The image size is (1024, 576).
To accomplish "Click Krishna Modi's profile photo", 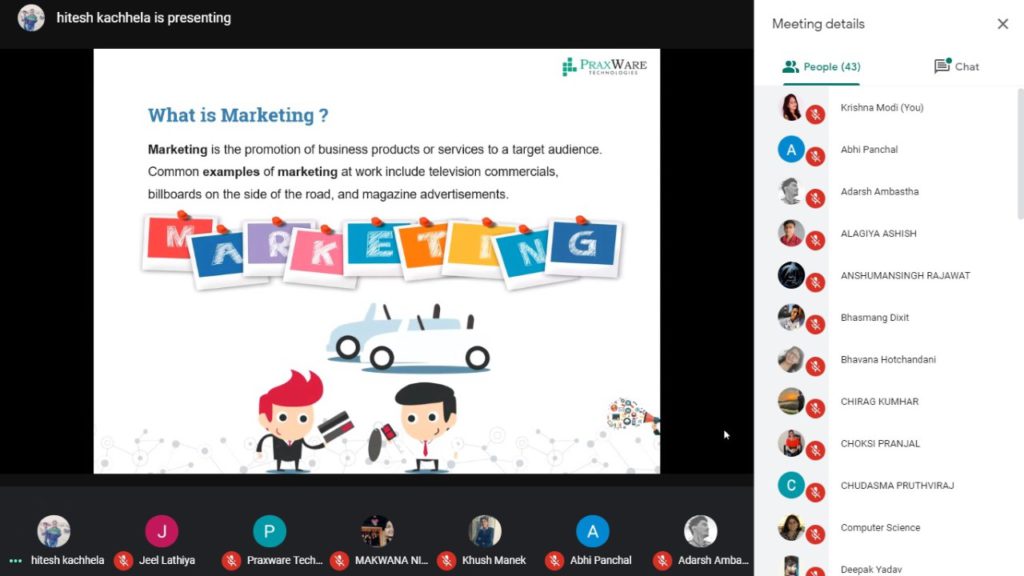I will pos(791,107).
